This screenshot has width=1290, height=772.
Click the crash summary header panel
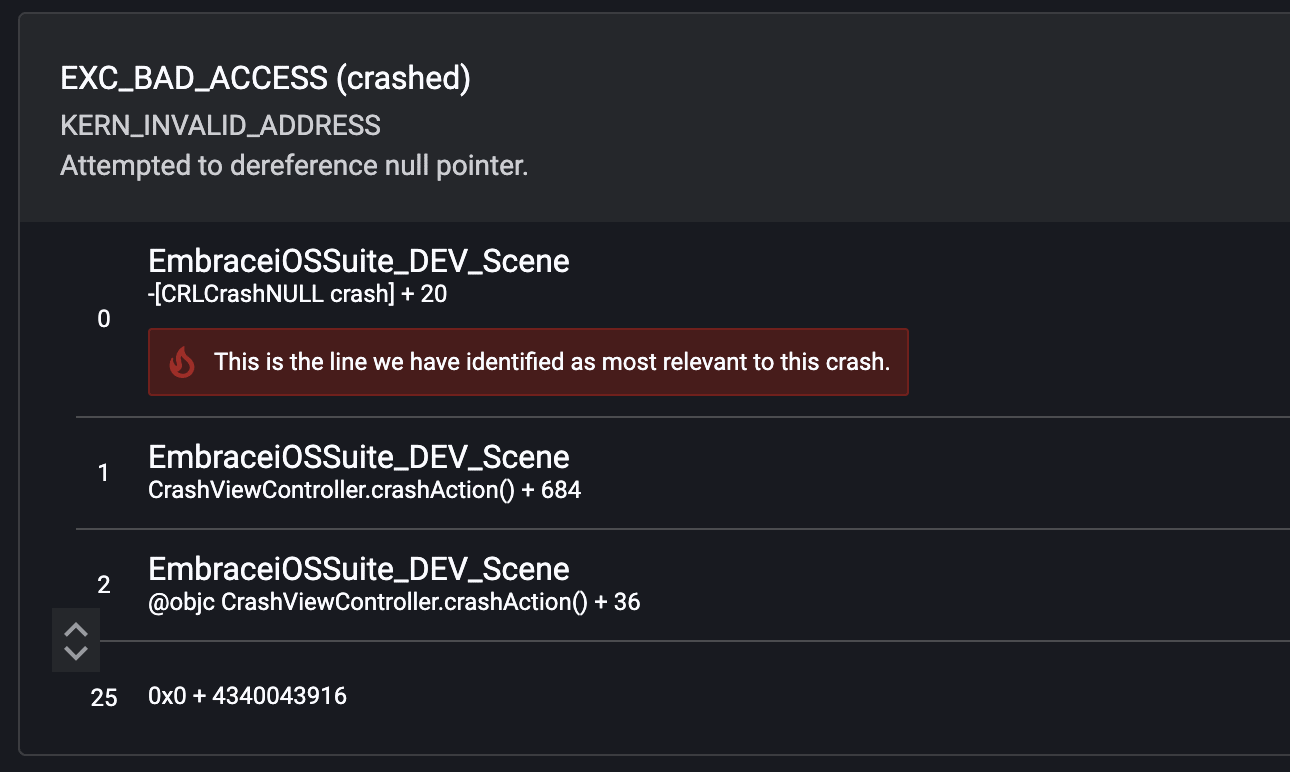click(x=654, y=118)
